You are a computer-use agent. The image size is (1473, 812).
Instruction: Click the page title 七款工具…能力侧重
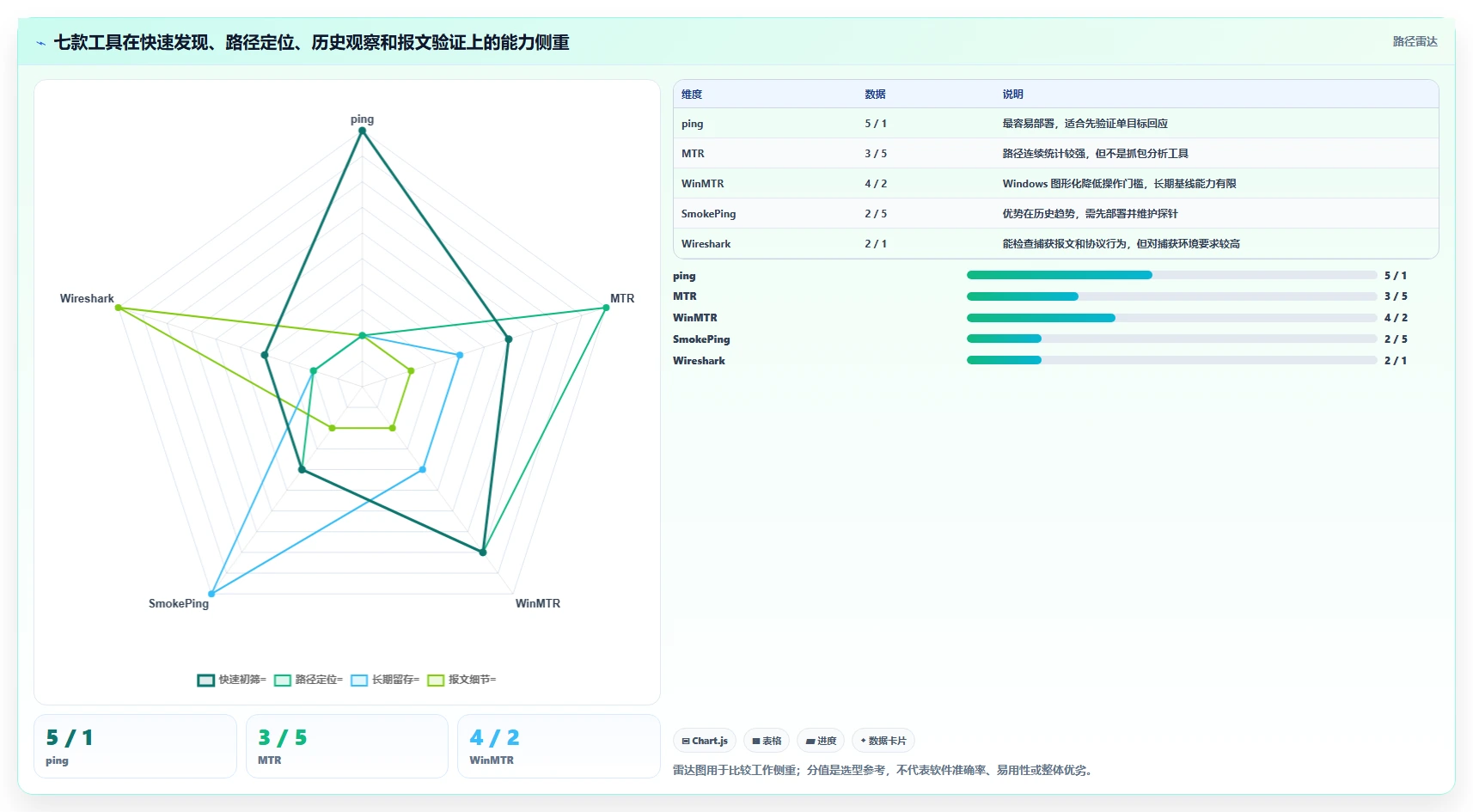point(311,42)
